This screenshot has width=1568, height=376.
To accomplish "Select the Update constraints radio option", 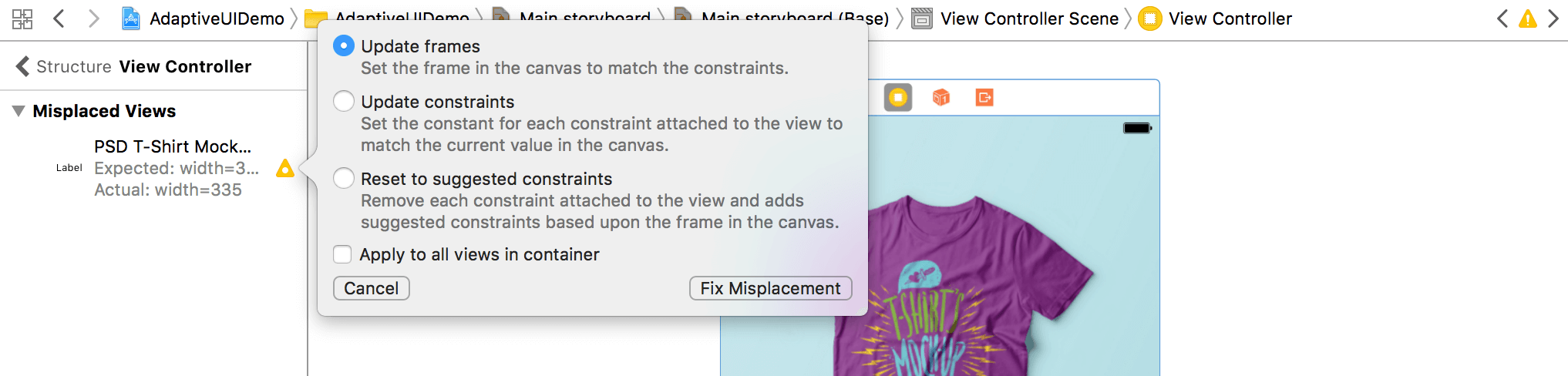I will pyautogui.click(x=344, y=102).
